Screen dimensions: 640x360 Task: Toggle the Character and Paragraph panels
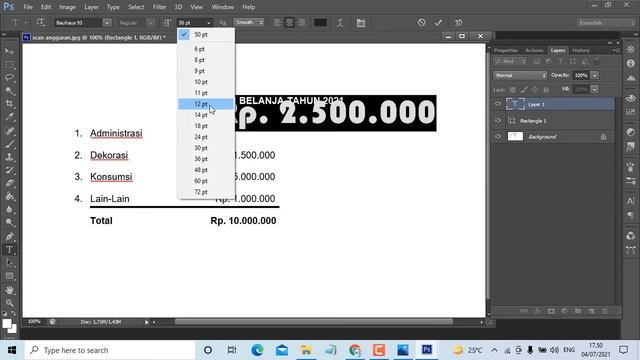(x=361, y=23)
